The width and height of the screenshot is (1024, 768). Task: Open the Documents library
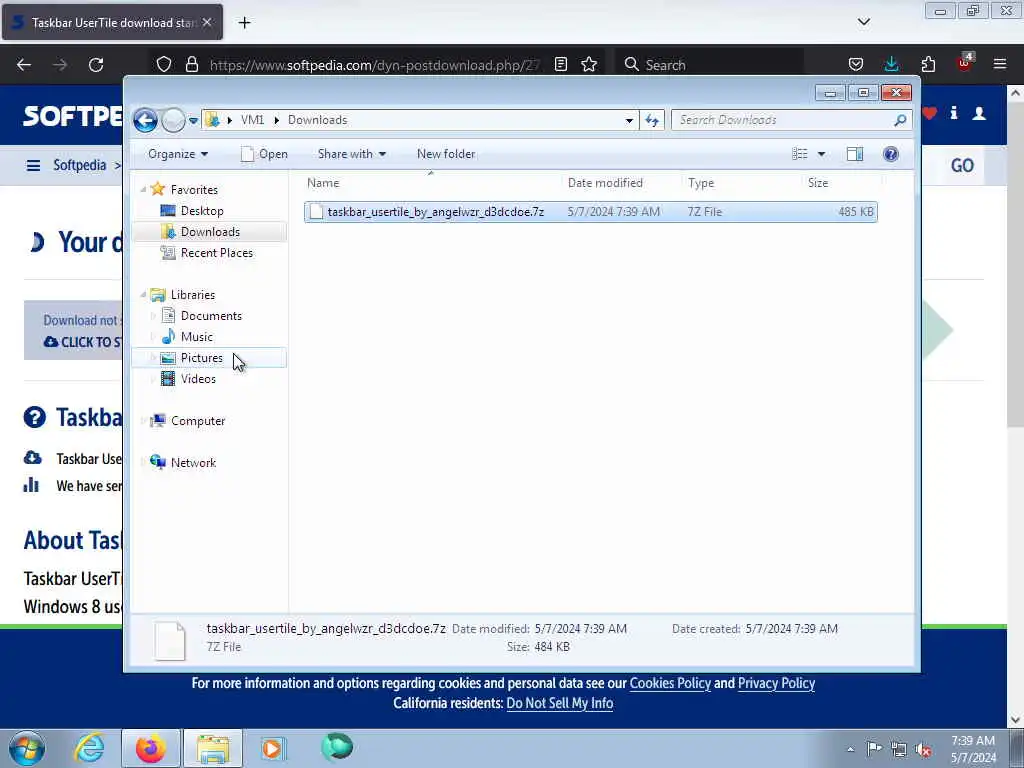pos(211,316)
